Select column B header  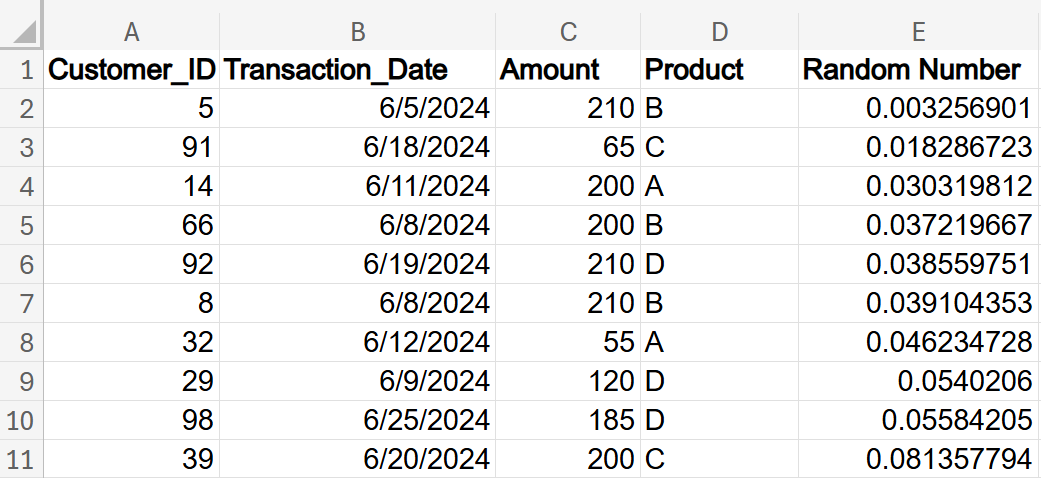pyautogui.click(x=357, y=32)
